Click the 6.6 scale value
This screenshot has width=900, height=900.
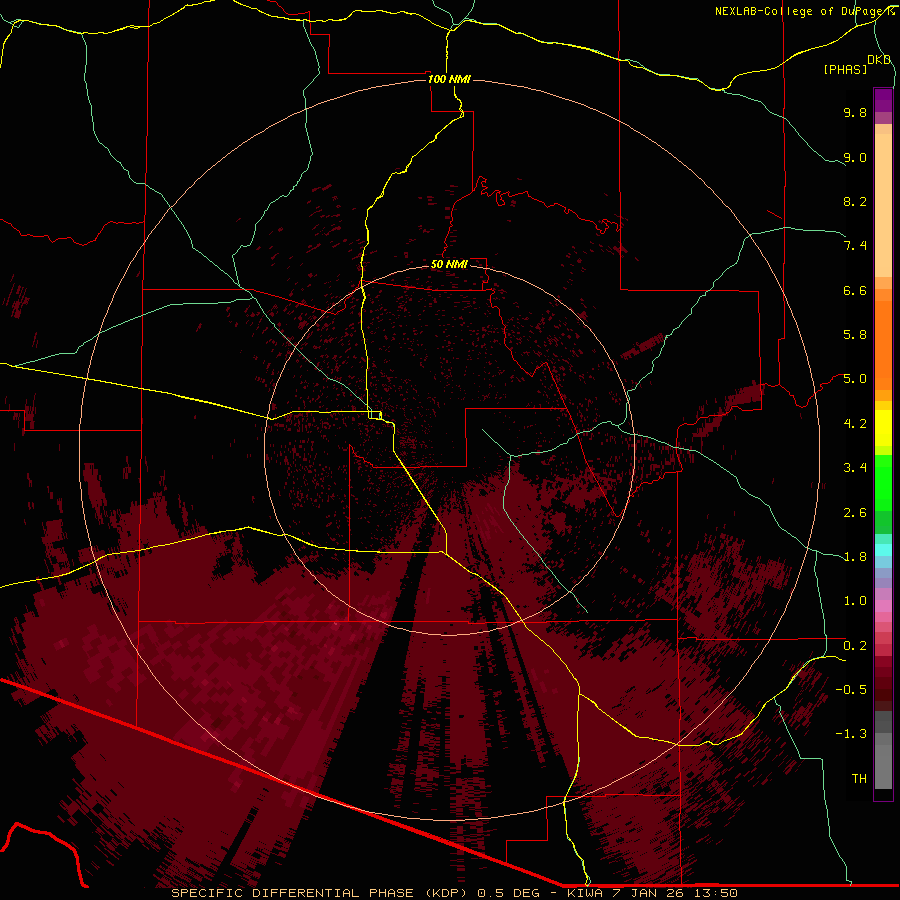point(855,290)
